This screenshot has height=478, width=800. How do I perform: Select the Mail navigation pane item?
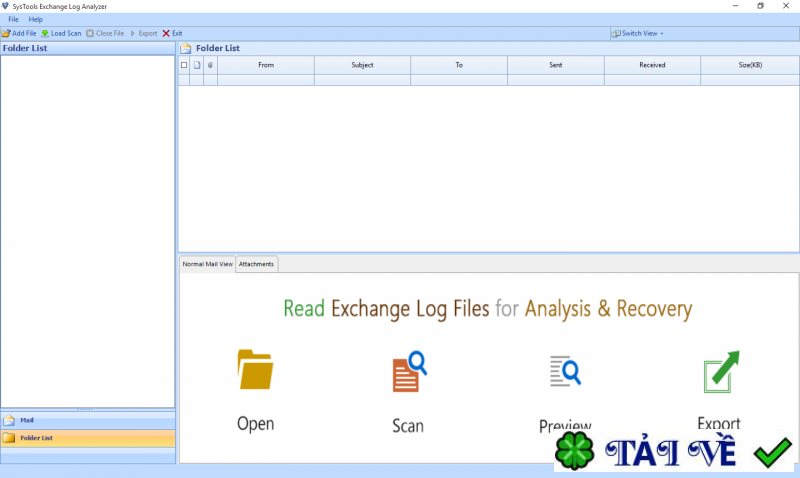(88, 420)
